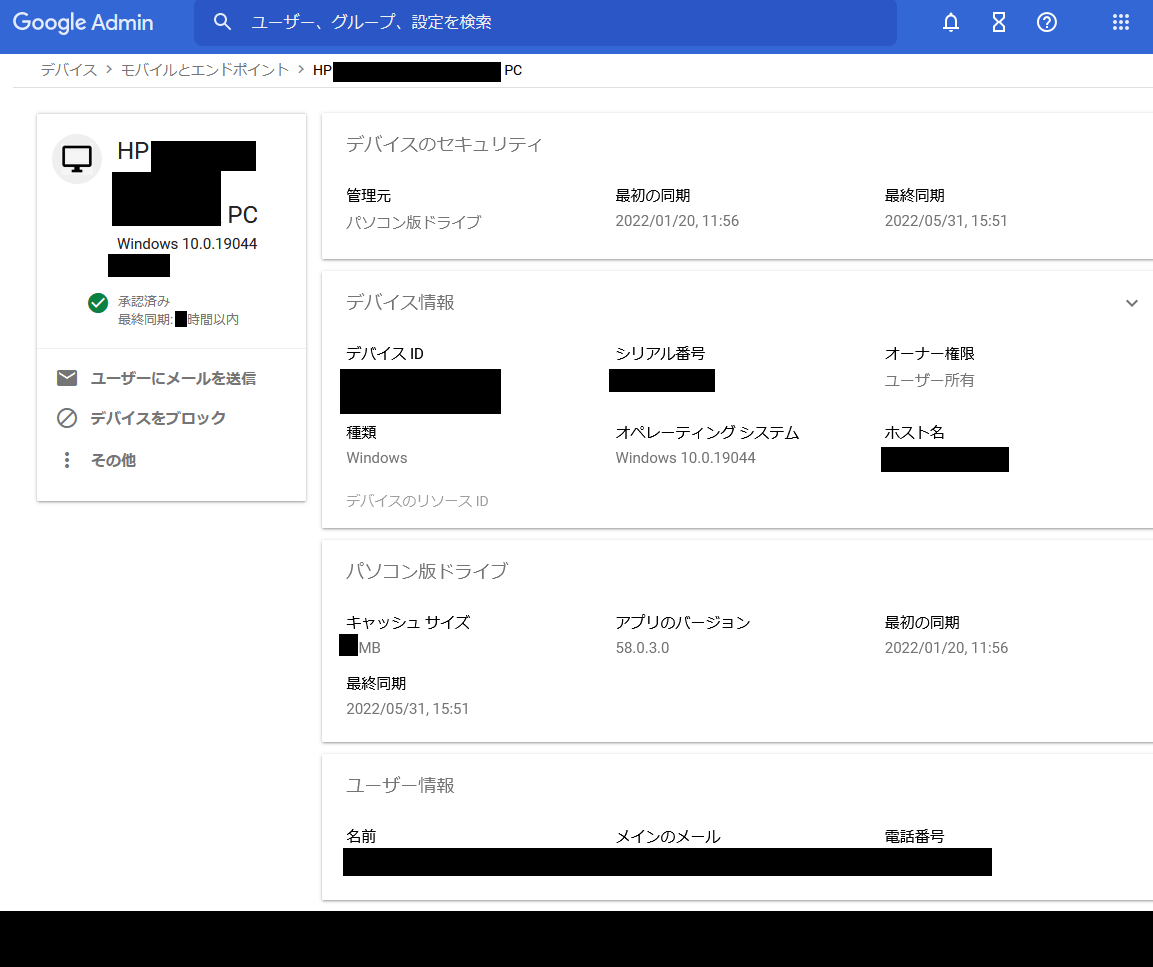
Task: Click the 電話番号 label
Action: click(914, 836)
